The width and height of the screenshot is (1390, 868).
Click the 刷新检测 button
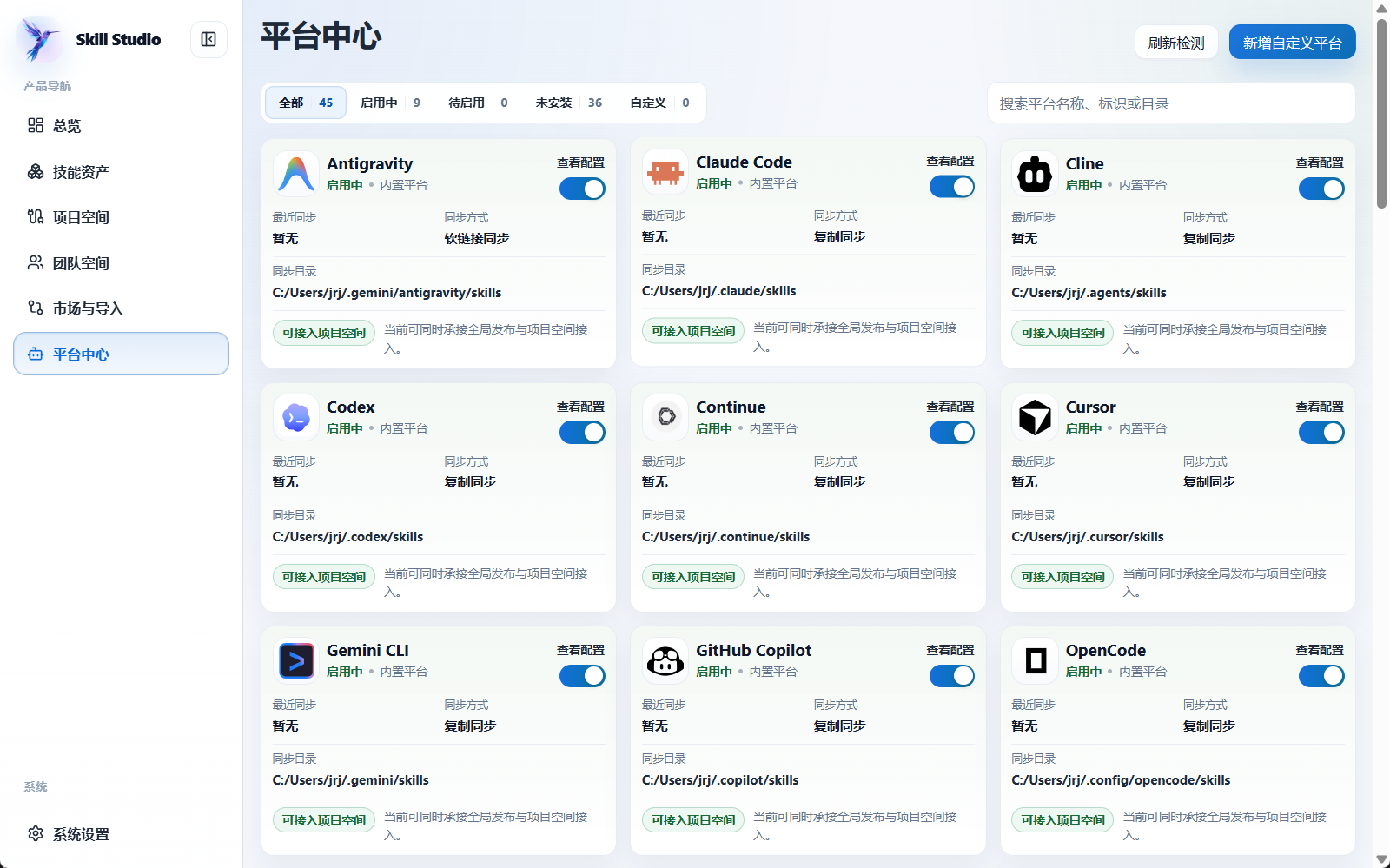point(1176,43)
